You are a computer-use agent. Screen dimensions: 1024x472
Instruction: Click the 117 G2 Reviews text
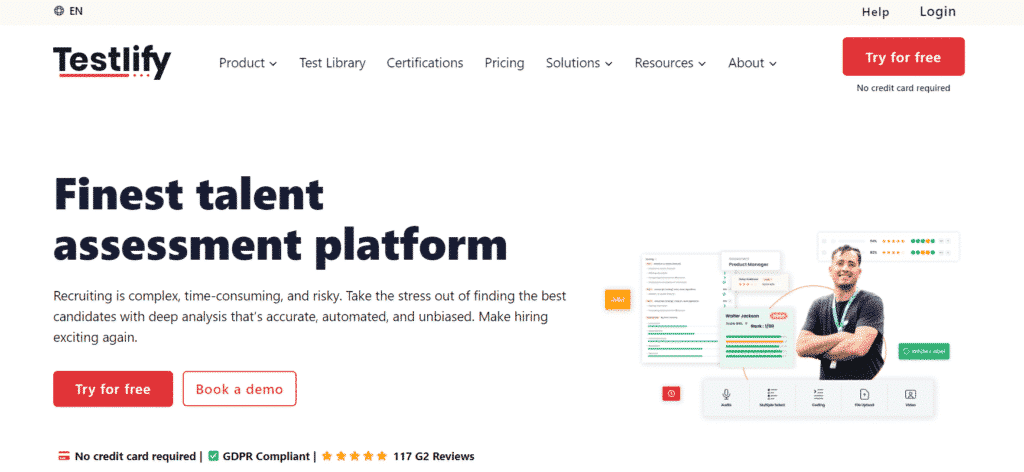tap(434, 456)
